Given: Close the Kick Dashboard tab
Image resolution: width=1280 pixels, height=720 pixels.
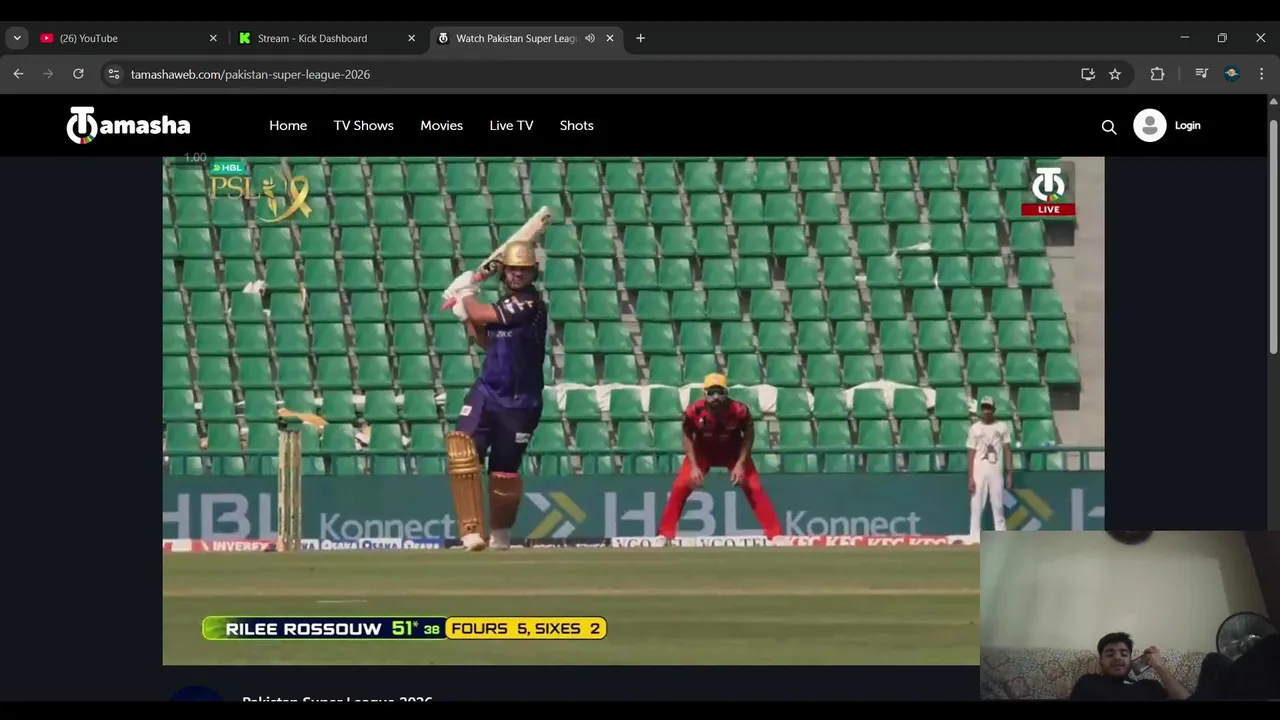Looking at the screenshot, I should pos(411,38).
